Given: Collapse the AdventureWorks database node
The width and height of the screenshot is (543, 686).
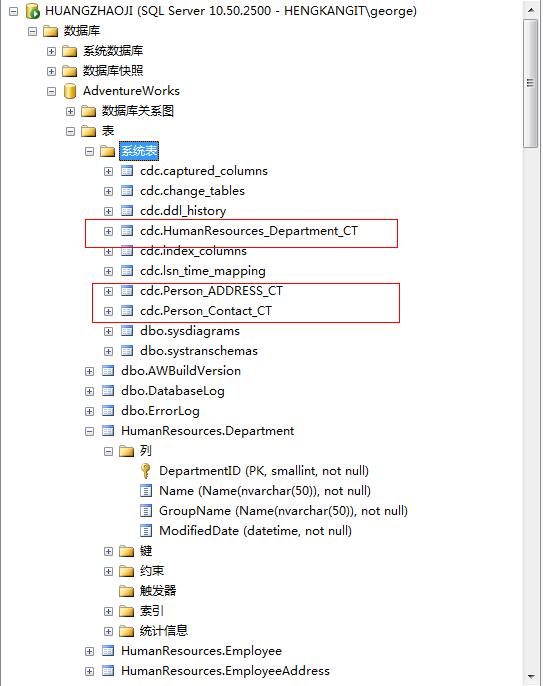Looking at the screenshot, I should (52, 91).
